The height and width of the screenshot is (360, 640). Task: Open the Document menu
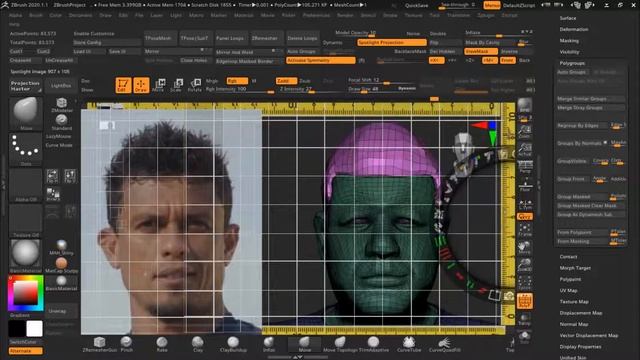click(x=80, y=15)
